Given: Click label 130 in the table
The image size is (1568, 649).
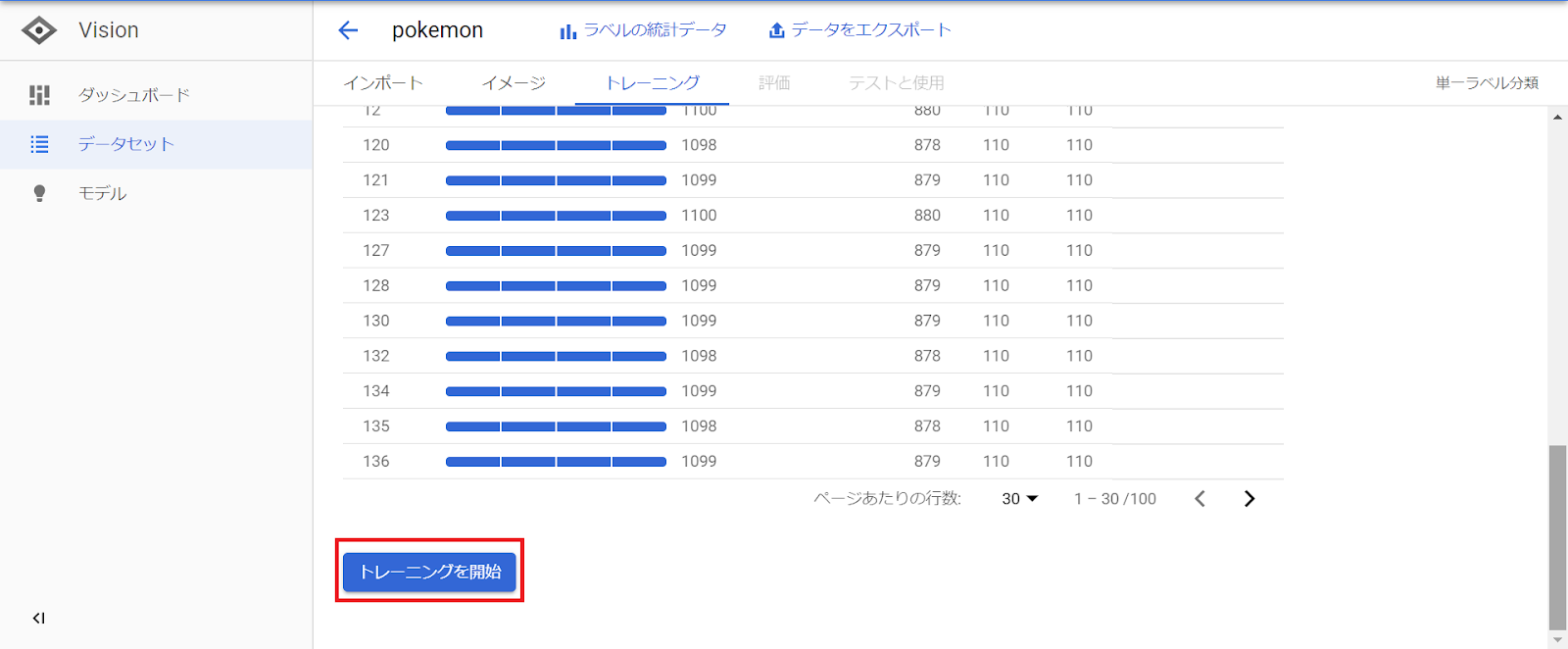Looking at the screenshot, I should 376,321.
